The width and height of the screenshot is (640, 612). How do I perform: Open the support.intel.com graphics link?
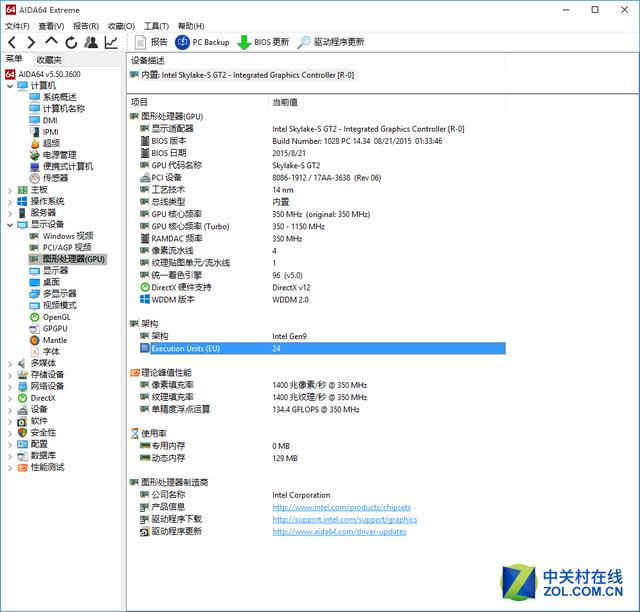pyautogui.click(x=344, y=520)
